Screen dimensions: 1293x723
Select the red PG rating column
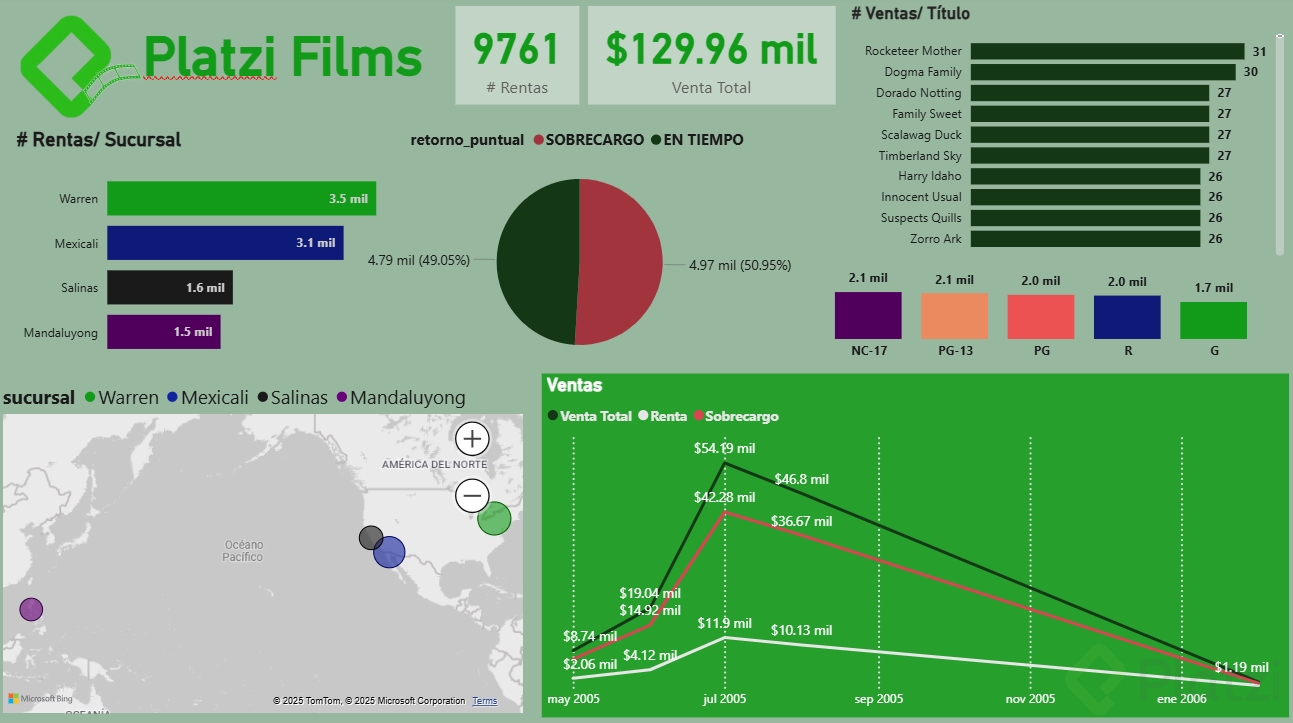click(1041, 317)
